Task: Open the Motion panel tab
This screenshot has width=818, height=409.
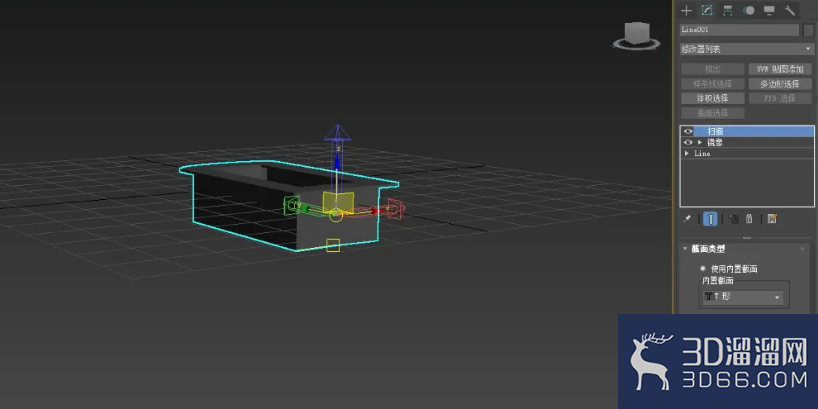Action: click(x=749, y=10)
